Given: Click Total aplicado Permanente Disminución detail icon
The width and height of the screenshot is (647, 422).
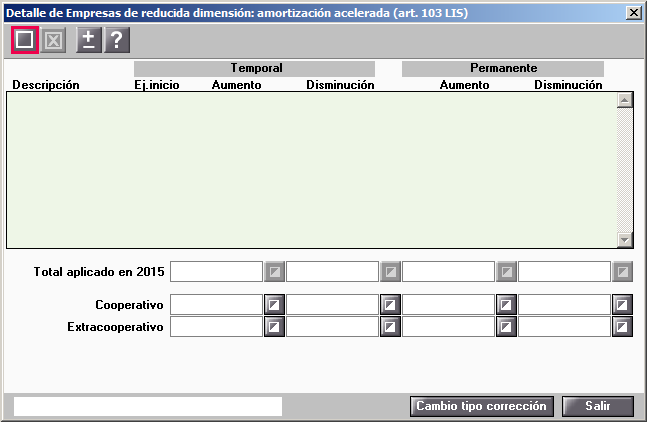Looking at the screenshot, I should tap(622, 271).
